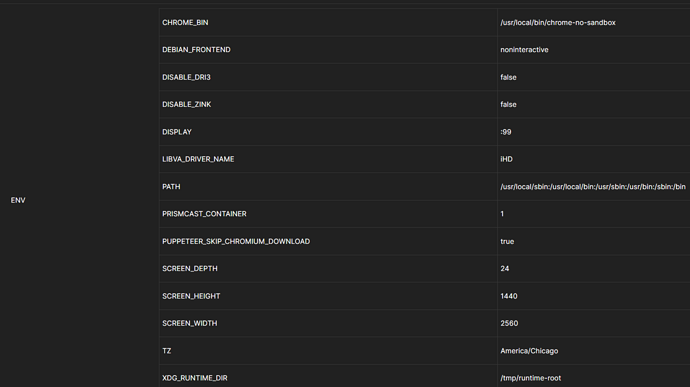Select the :99 display value
Viewport: 690px width, 387px height.
[506, 132]
